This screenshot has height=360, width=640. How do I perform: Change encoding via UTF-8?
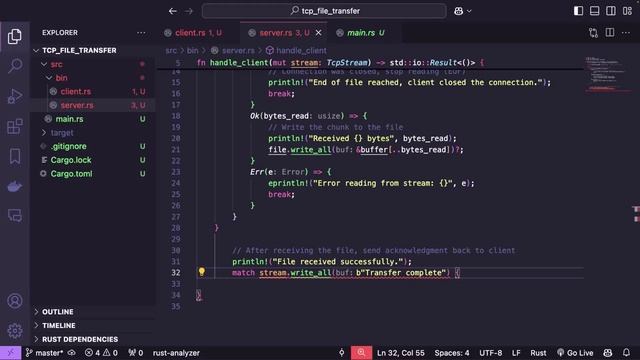(491, 353)
